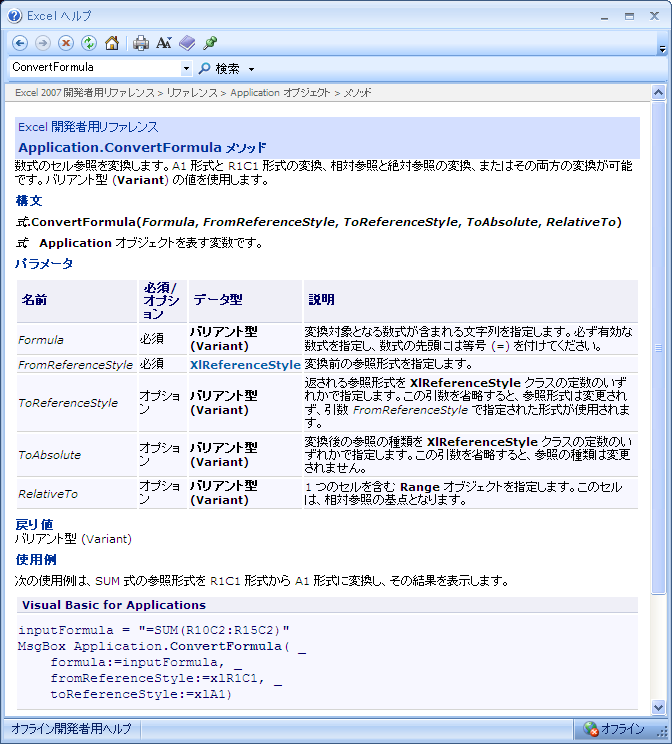Click the 名前 table column header
The height and width of the screenshot is (744, 672).
tap(77, 301)
